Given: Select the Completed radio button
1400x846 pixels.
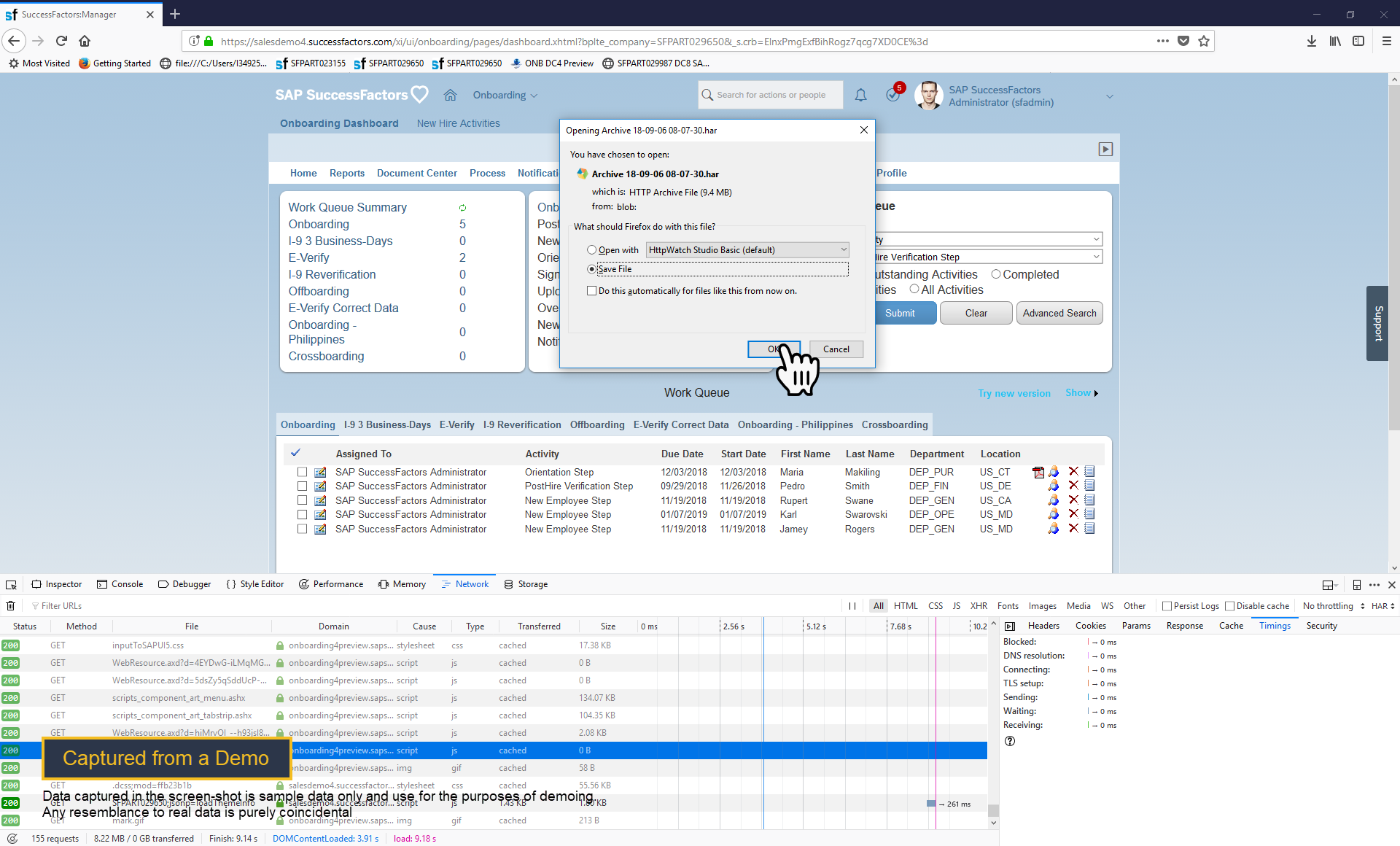Looking at the screenshot, I should (995, 274).
